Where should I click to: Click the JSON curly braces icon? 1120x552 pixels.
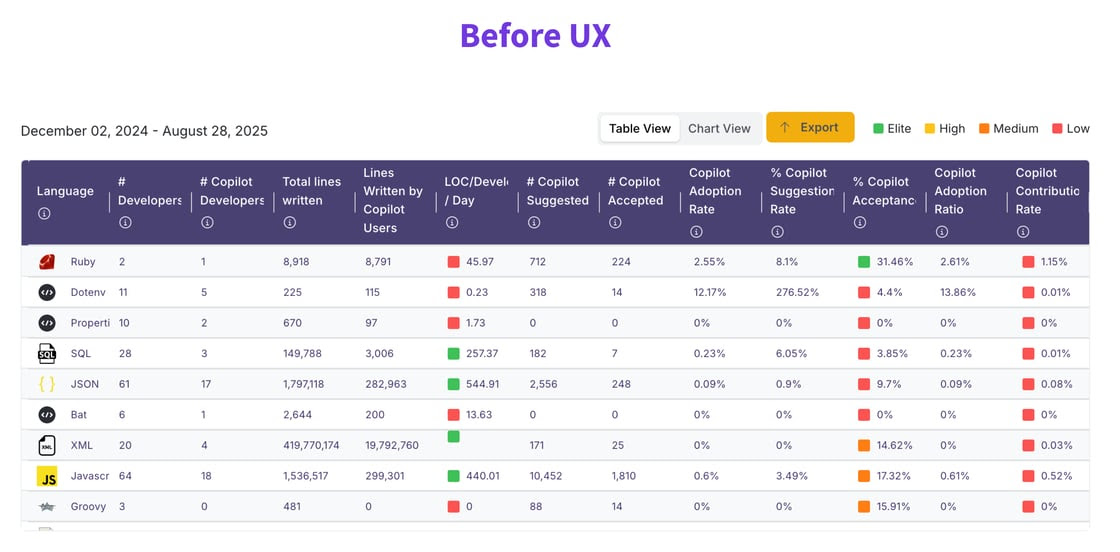point(47,384)
